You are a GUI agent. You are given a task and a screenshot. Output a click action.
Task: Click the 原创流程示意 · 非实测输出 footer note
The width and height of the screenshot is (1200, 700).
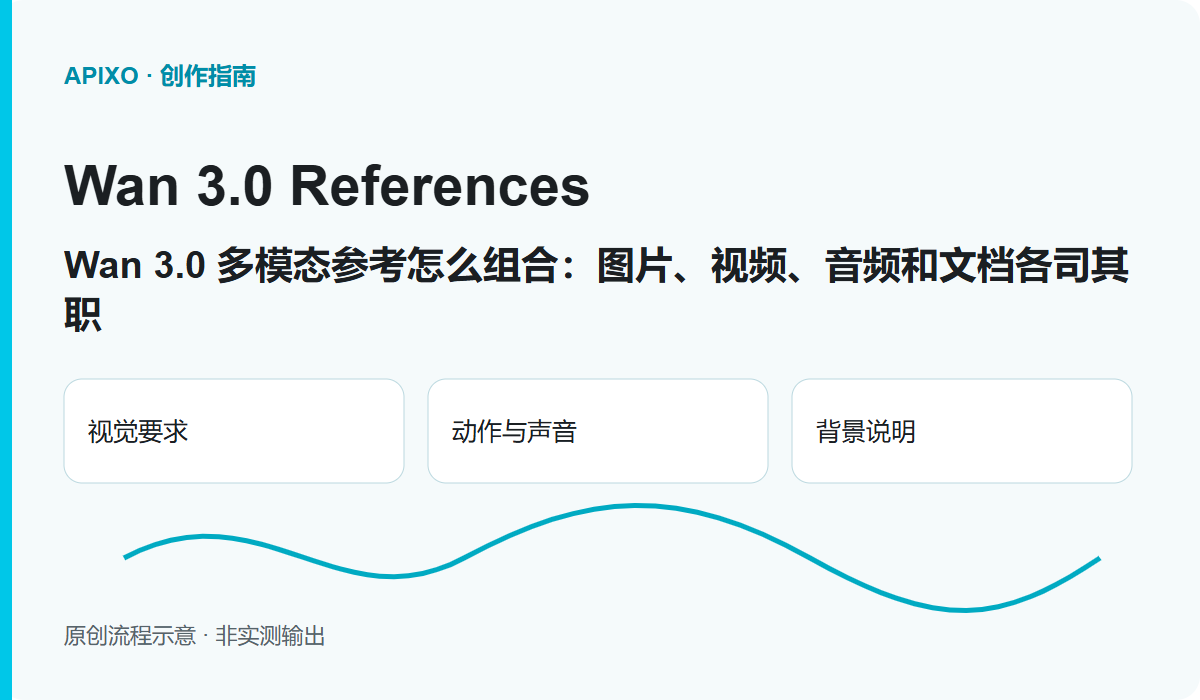tap(195, 636)
